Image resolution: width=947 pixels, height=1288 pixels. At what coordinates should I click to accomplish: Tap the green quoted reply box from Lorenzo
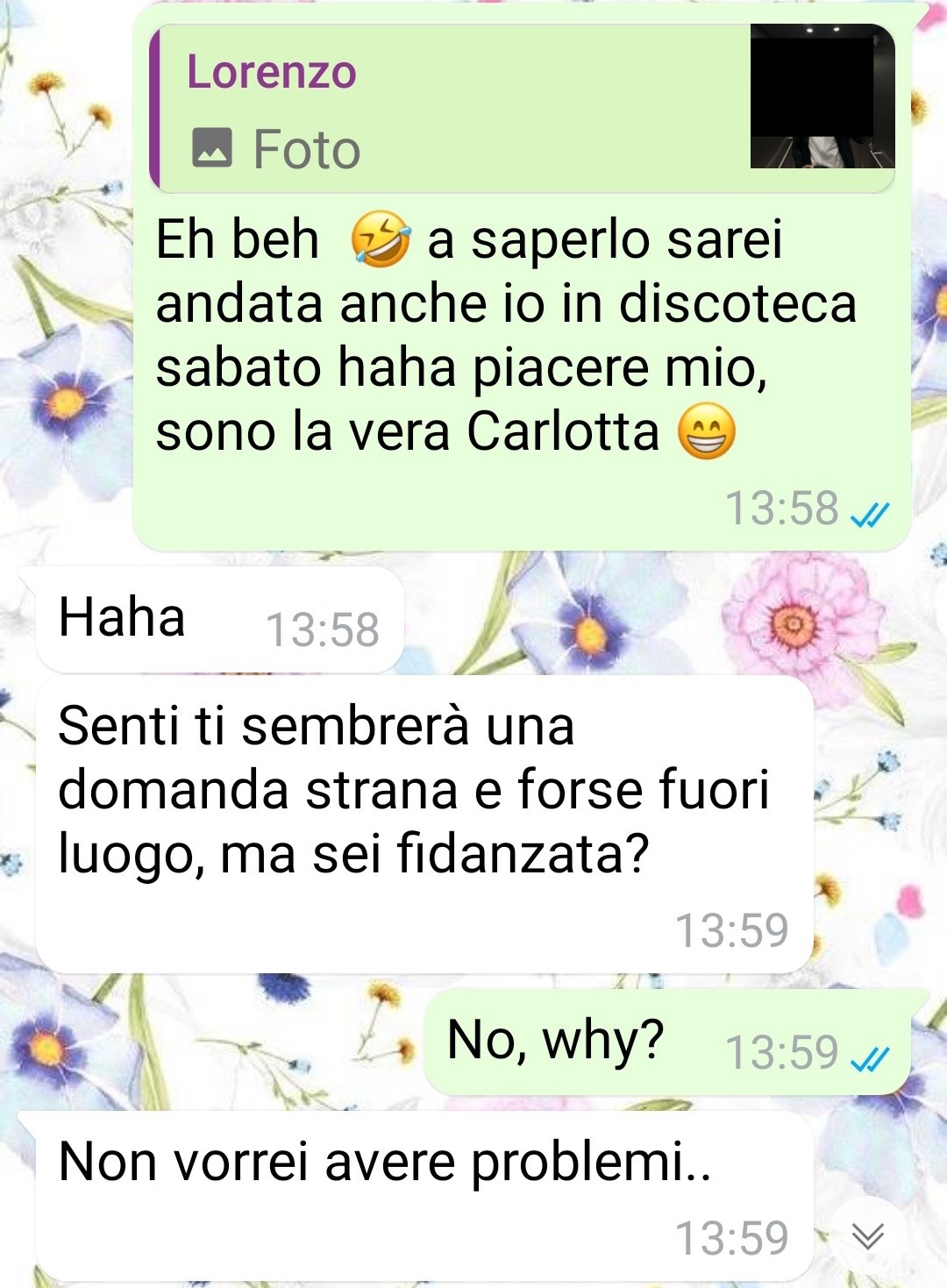point(523,108)
